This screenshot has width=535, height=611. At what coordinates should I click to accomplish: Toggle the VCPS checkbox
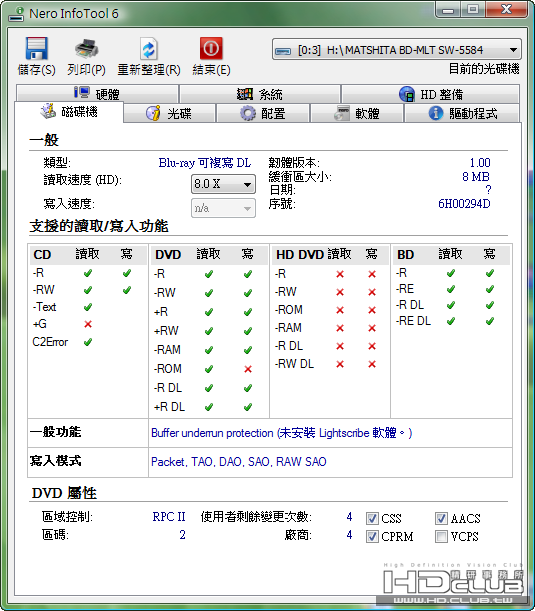pyautogui.click(x=441, y=537)
